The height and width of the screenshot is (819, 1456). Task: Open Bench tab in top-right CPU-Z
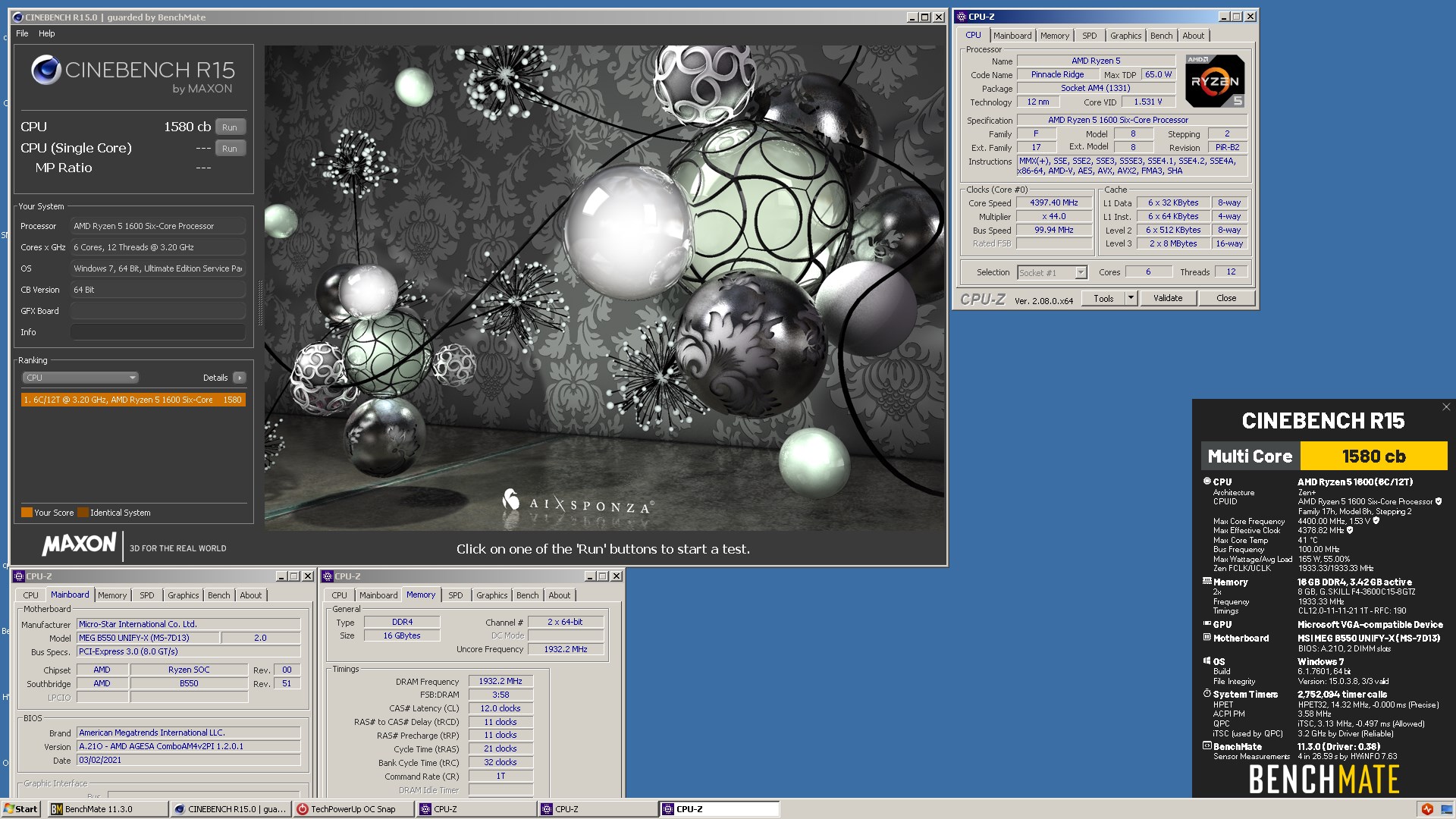[1161, 36]
